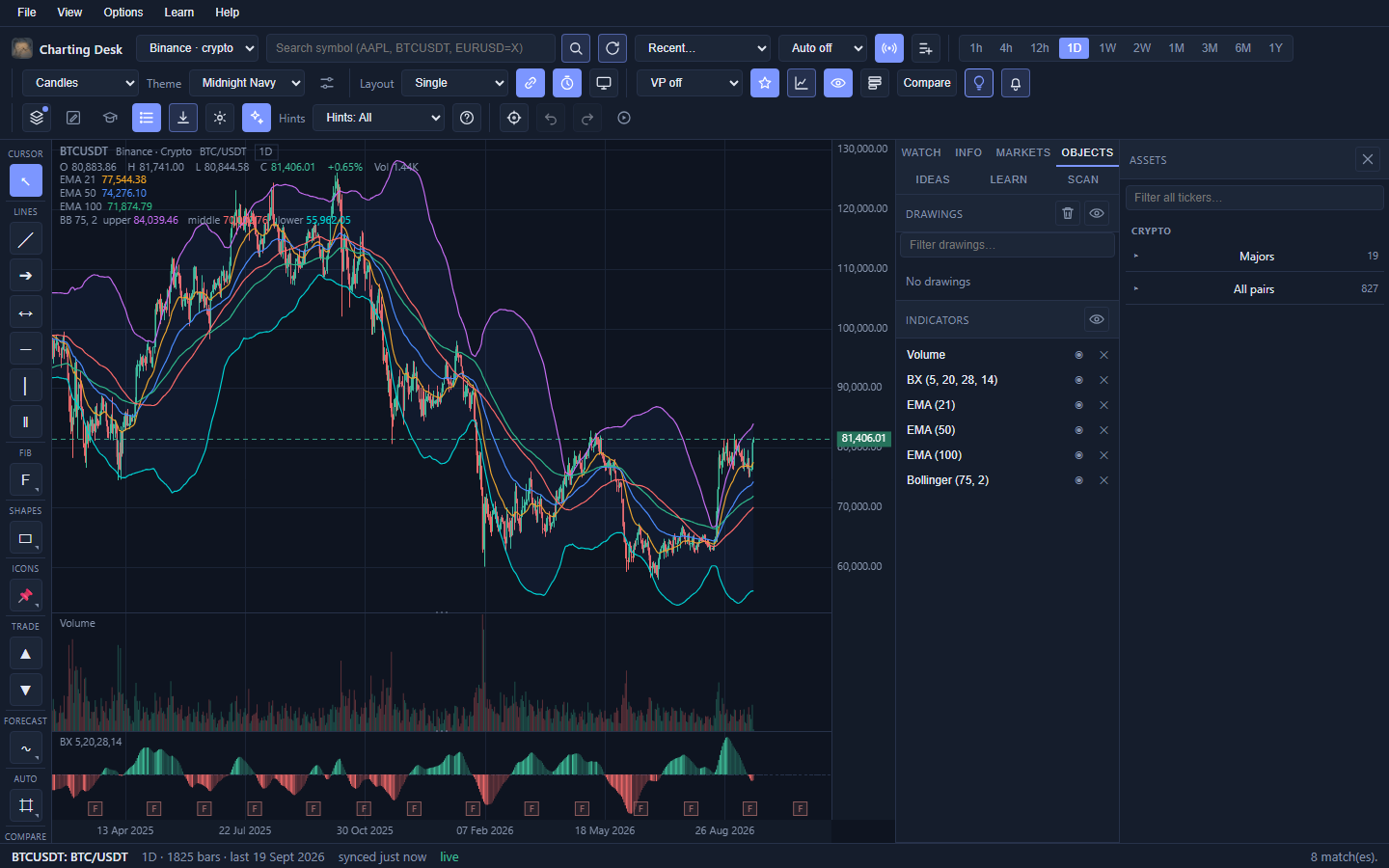The width and height of the screenshot is (1389, 868).
Task: Remove the BX (5, 20, 28, 14) indicator
Action: (x=1104, y=380)
